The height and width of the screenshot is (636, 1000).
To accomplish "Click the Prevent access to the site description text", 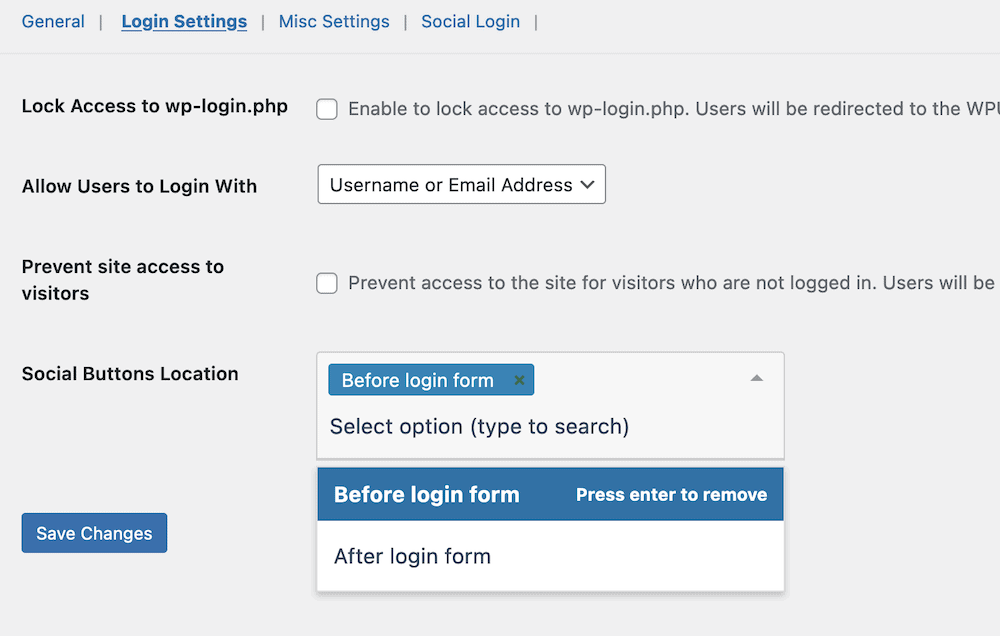I will (674, 283).
